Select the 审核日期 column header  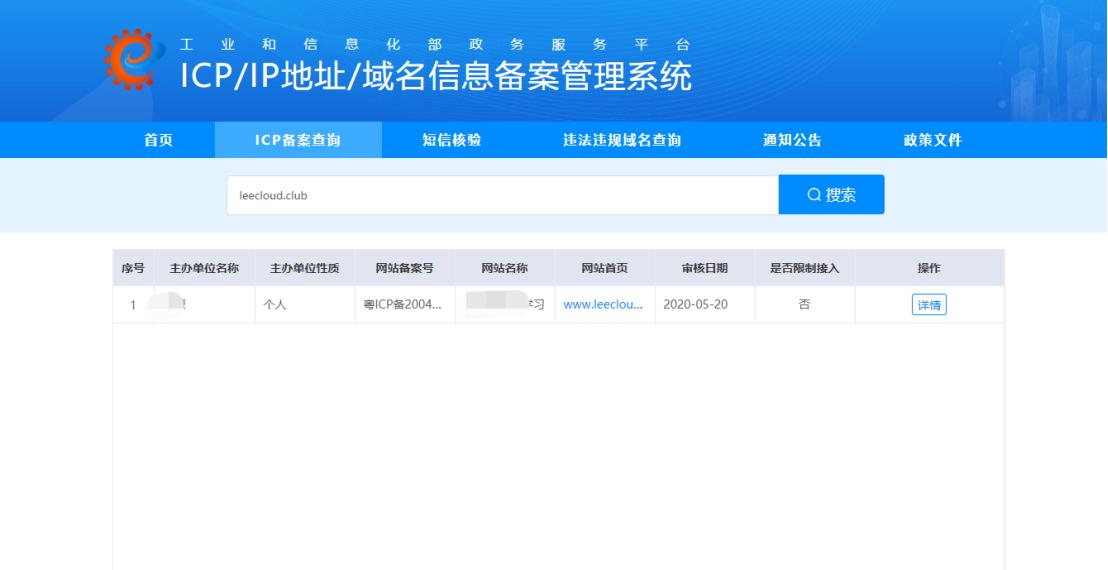coord(705,268)
